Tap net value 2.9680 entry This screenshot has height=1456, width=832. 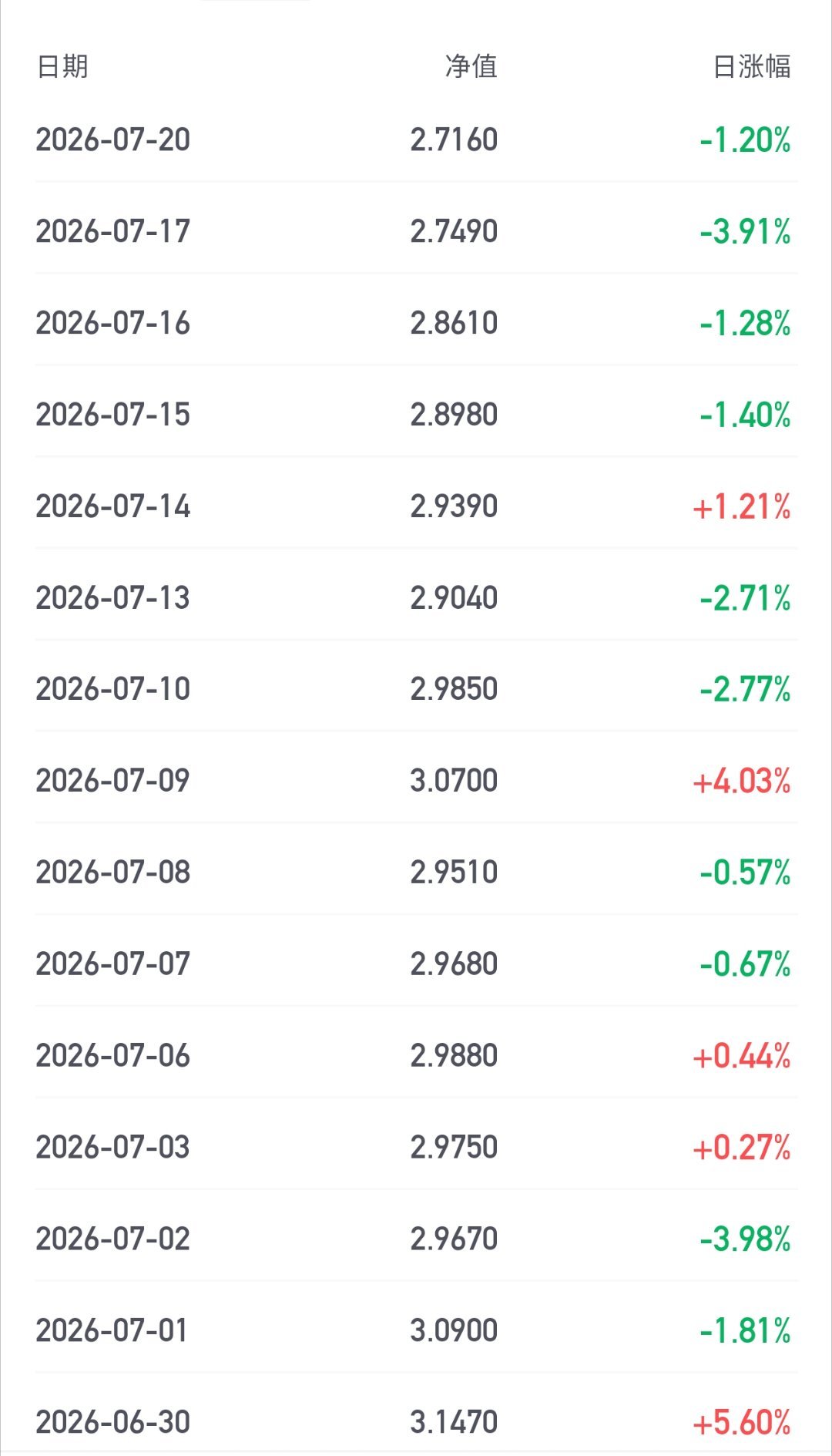coord(454,964)
